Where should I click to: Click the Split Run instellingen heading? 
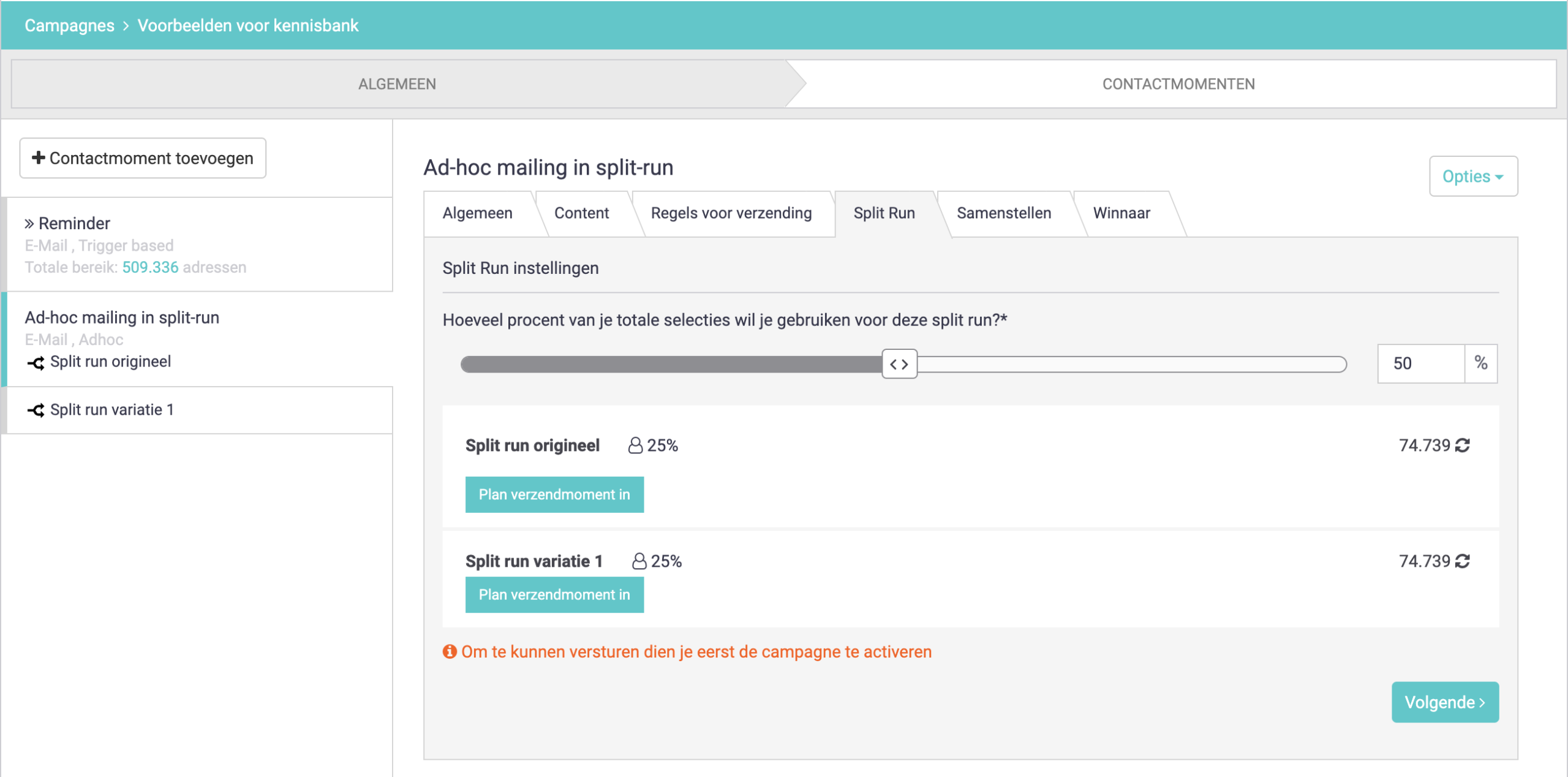(x=521, y=268)
